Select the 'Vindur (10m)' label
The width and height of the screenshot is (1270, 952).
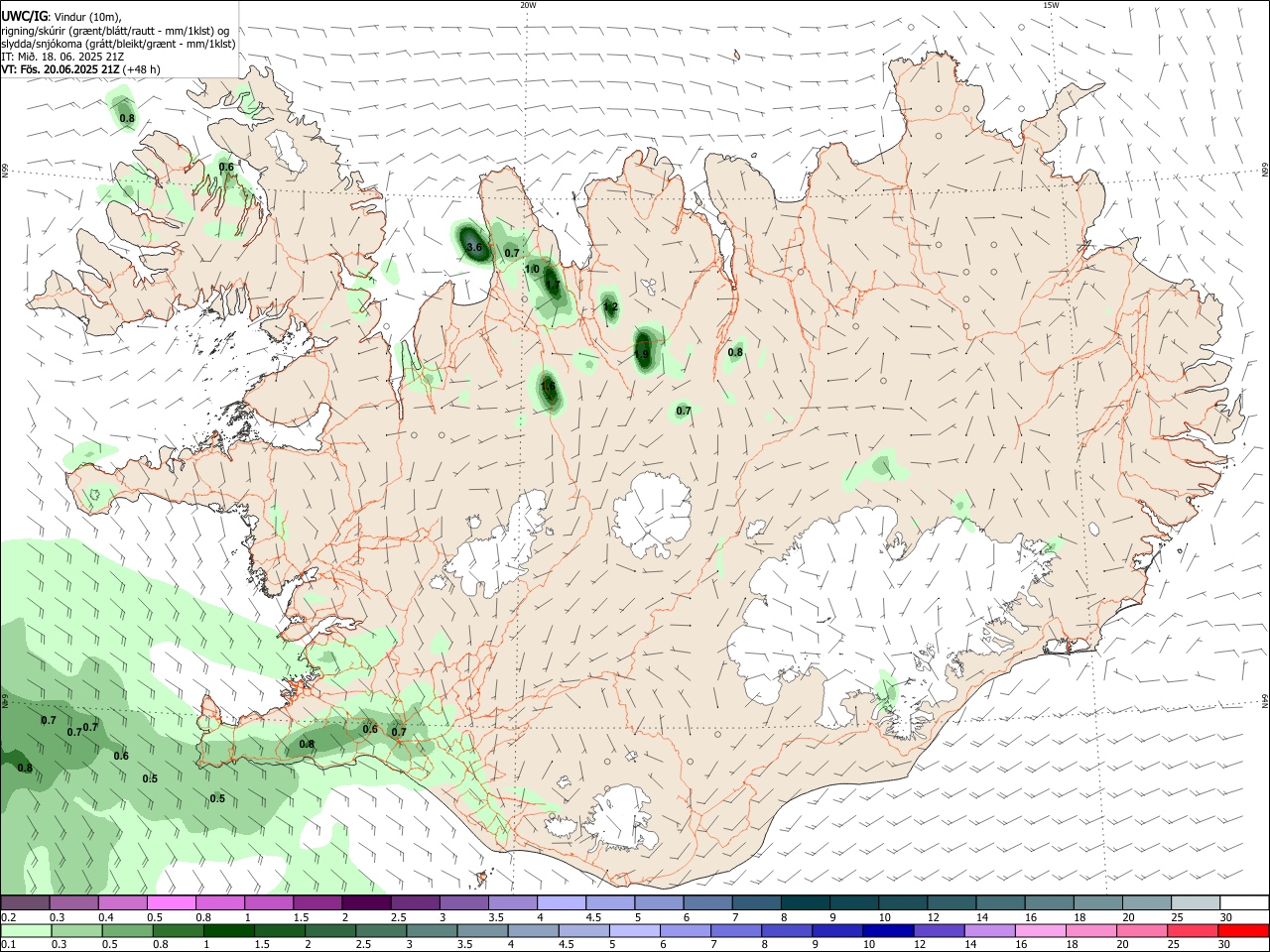[x=86, y=16]
